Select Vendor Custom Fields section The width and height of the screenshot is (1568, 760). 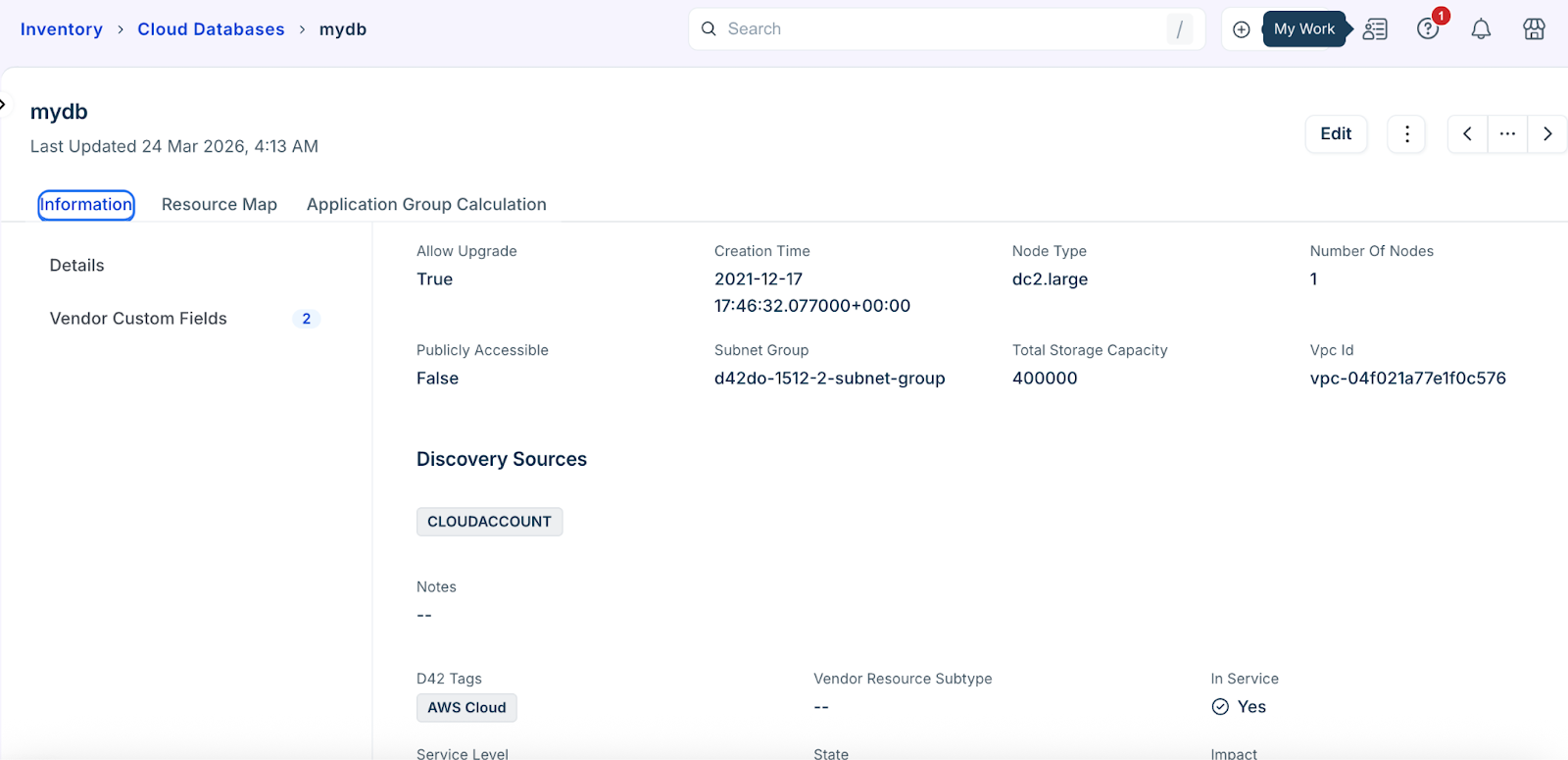coord(138,319)
